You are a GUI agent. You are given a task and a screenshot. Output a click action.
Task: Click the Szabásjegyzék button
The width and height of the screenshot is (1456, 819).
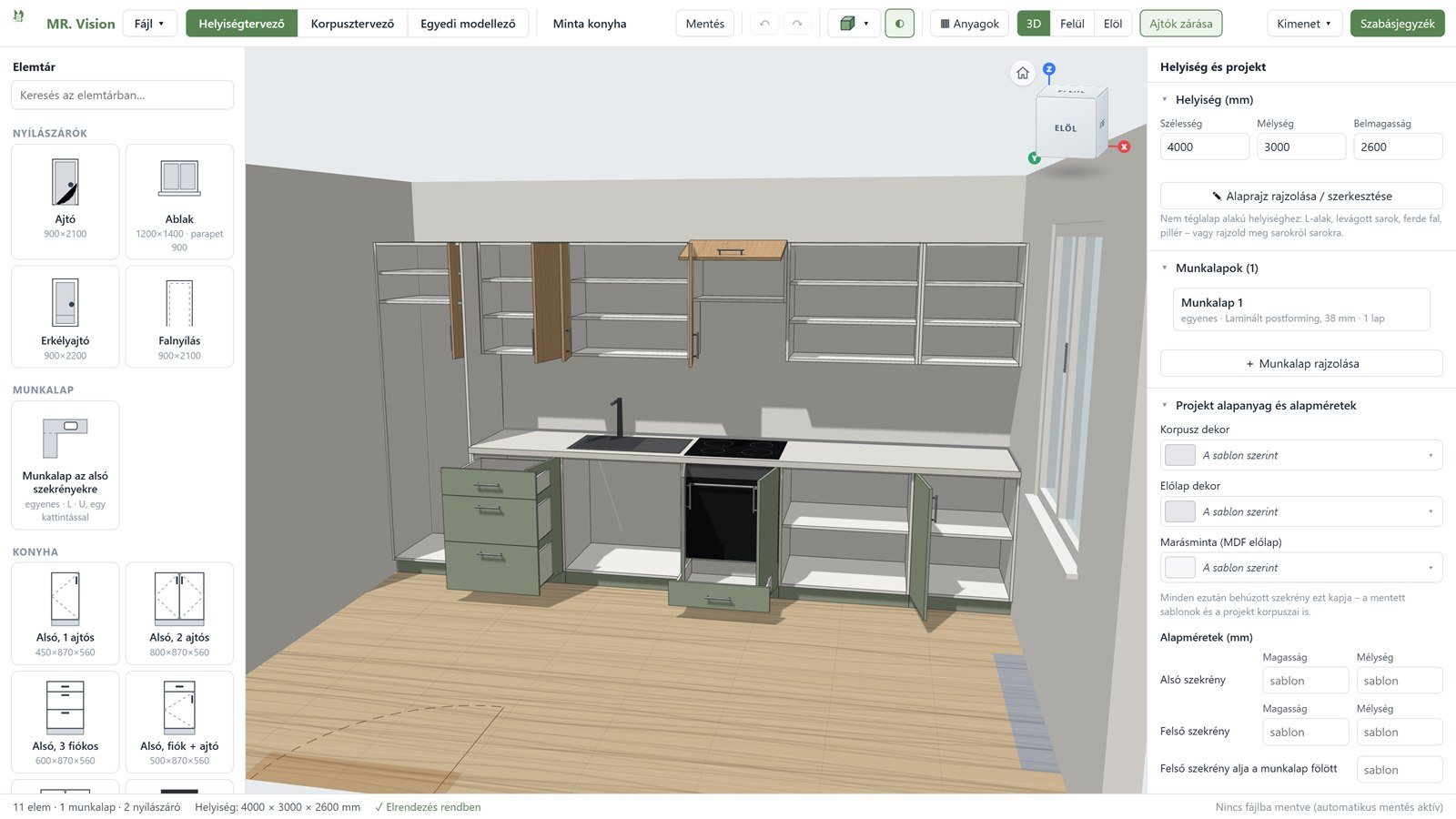[x=1397, y=24]
